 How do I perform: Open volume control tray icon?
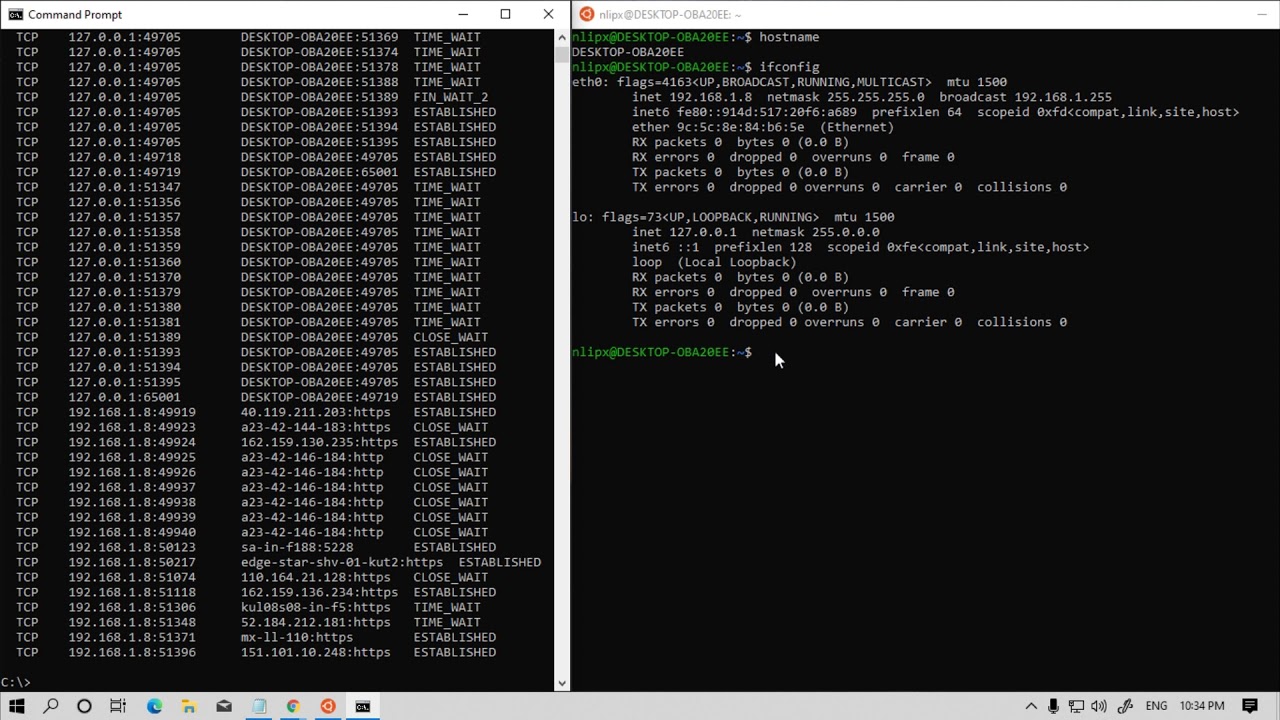click(x=1100, y=706)
